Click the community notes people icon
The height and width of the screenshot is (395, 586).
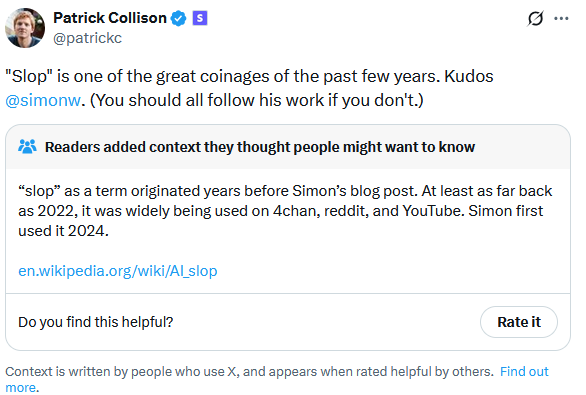27,147
